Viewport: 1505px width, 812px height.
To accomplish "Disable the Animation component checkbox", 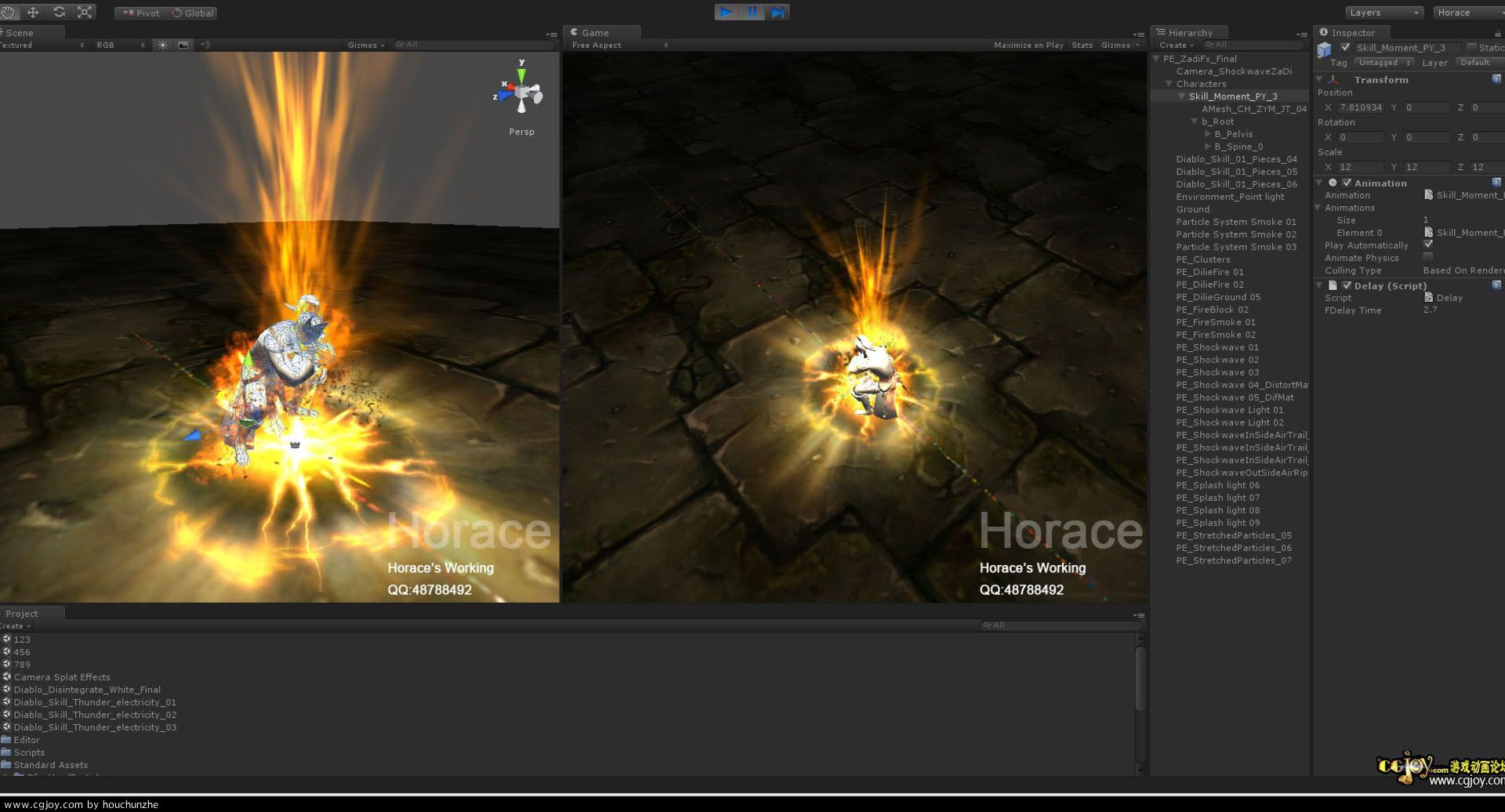I will coord(1347,183).
